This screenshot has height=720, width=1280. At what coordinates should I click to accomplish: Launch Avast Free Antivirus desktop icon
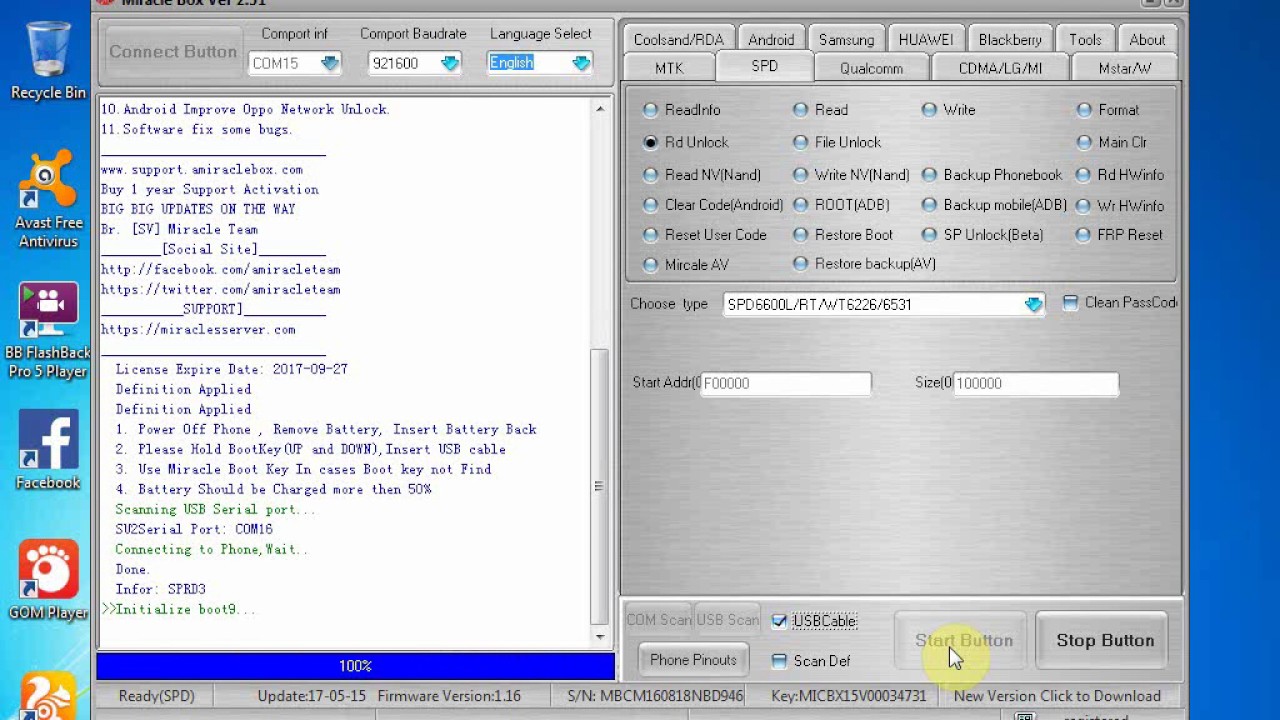click(48, 200)
